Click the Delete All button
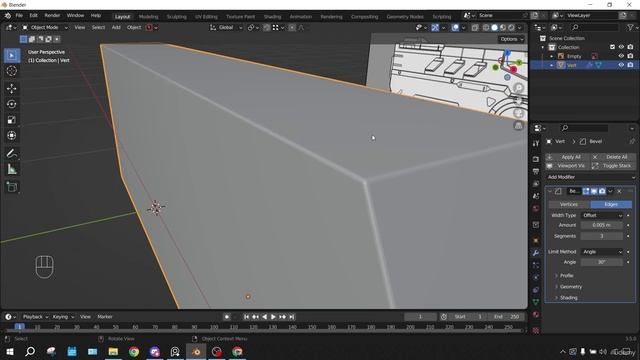Image resolution: width=640 pixels, height=360 pixels. (613, 157)
